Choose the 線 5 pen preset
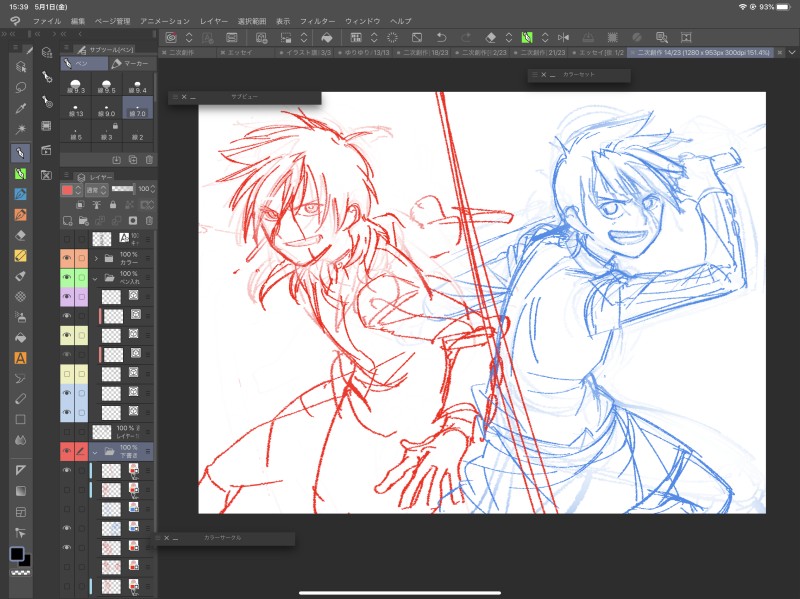 coord(76,132)
